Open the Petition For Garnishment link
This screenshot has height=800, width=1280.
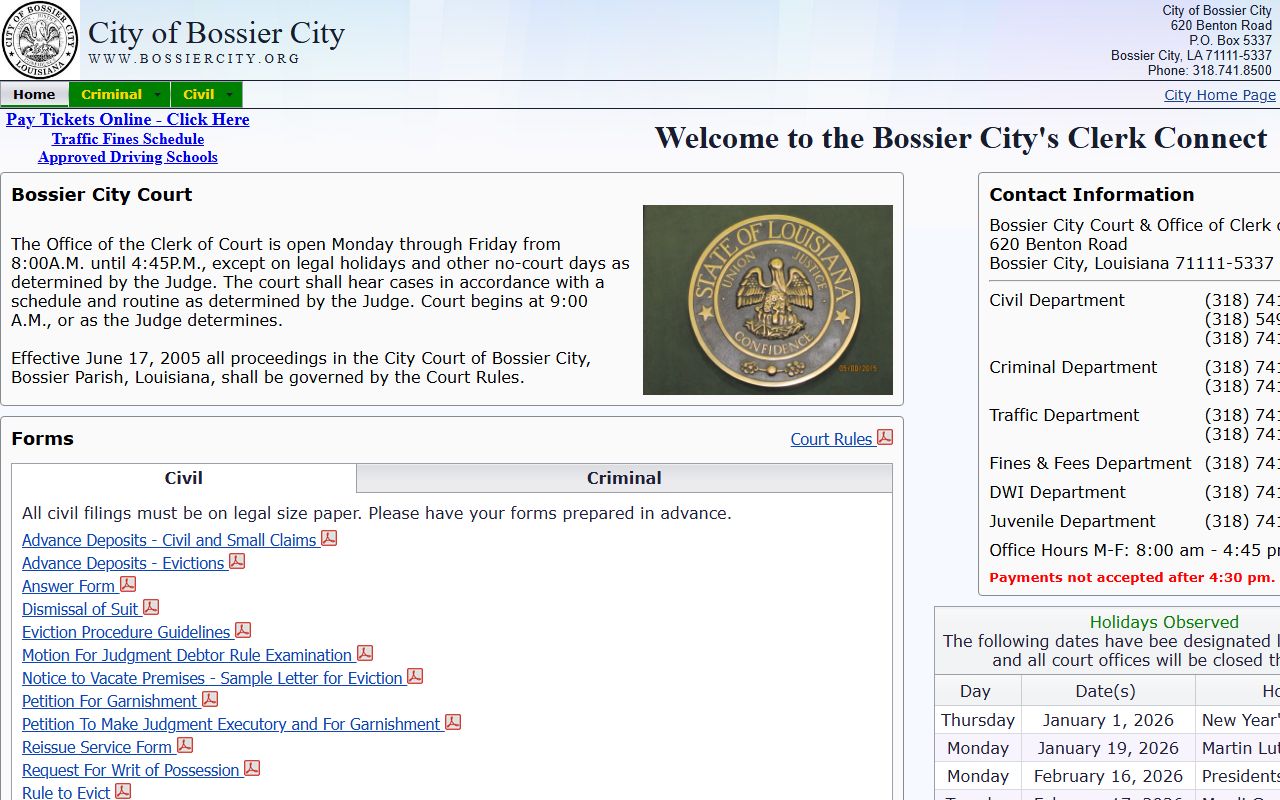pos(110,701)
